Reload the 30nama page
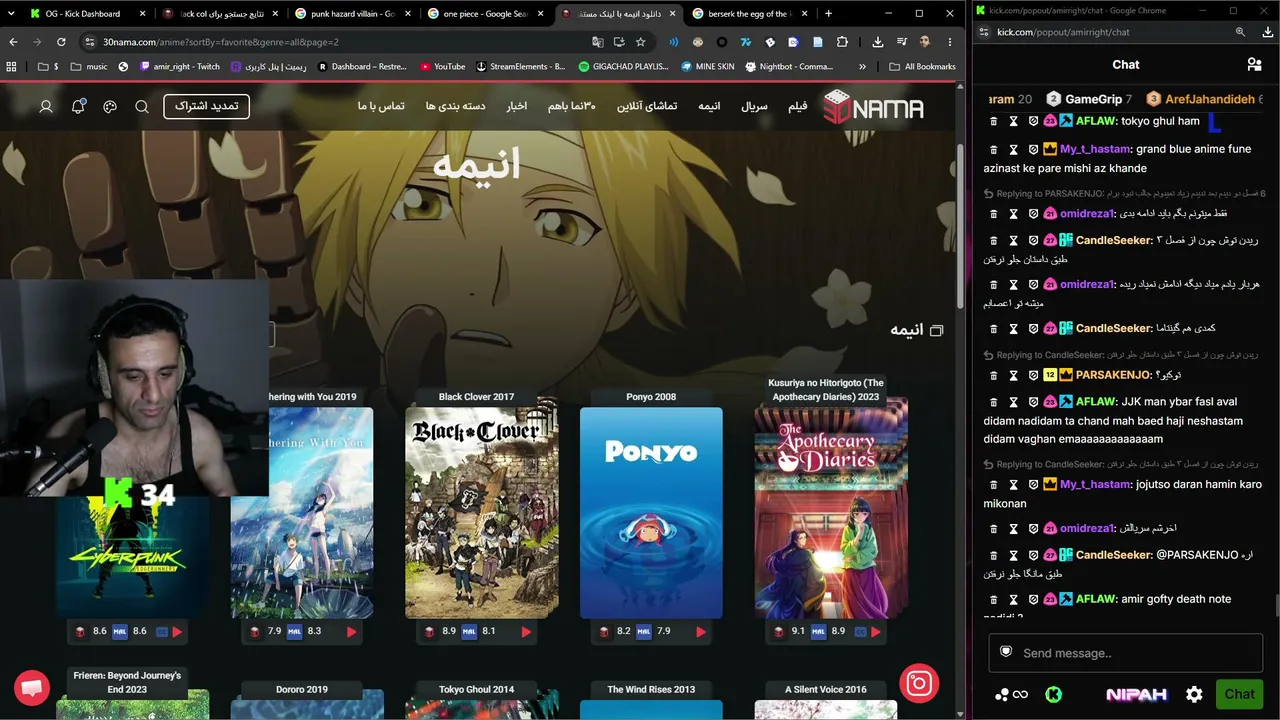This screenshot has height=720, width=1280. (x=61, y=42)
